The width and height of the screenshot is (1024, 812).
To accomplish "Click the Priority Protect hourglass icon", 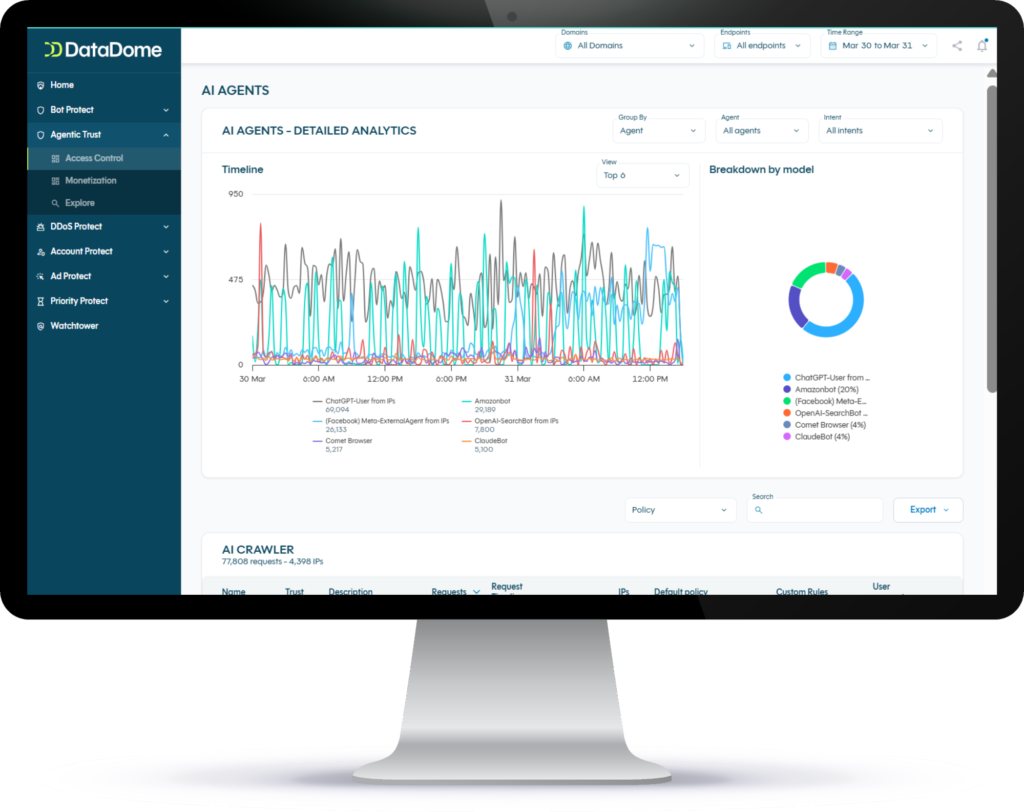I will (x=40, y=301).
